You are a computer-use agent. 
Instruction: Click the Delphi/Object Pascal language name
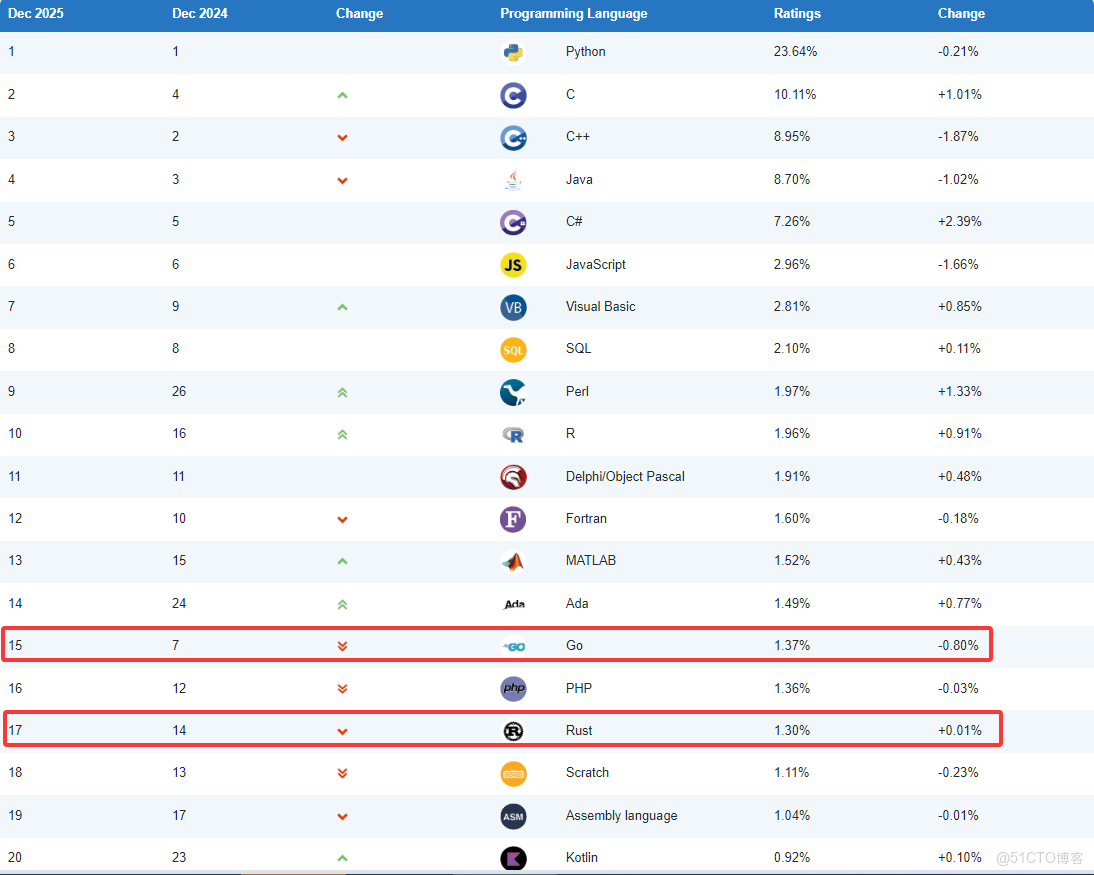(625, 476)
